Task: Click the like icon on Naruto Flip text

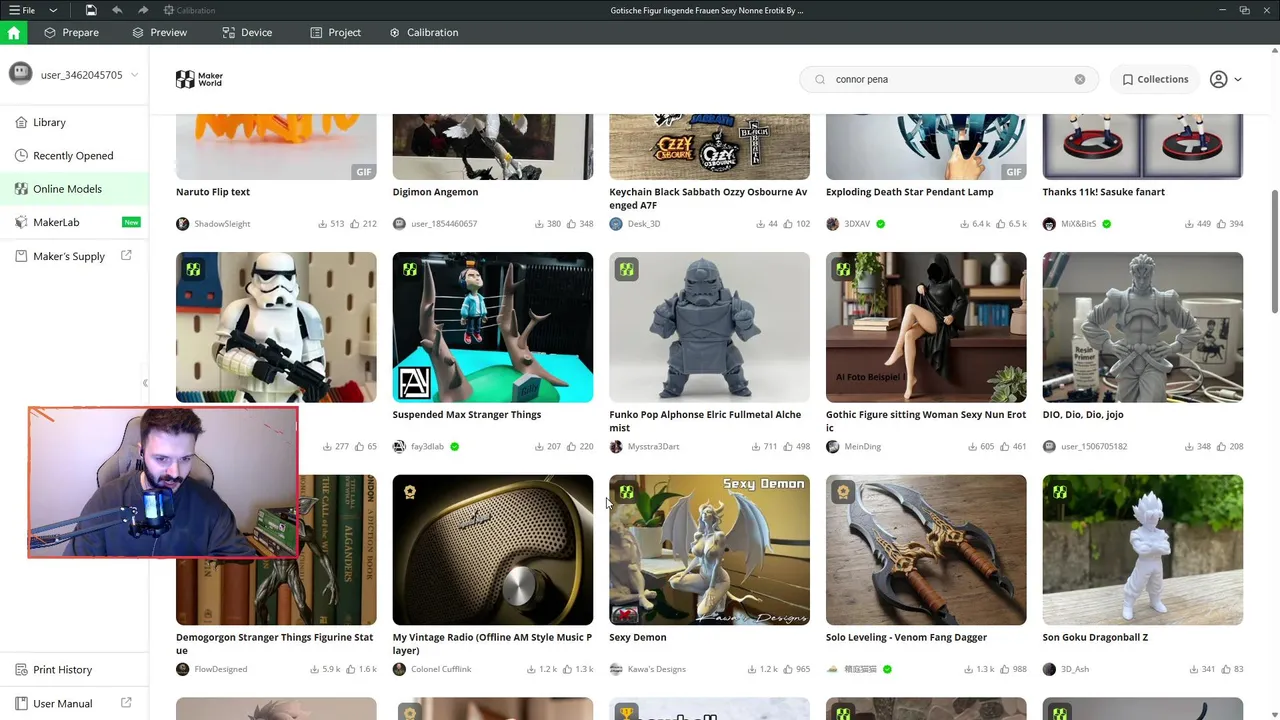Action: [x=355, y=224]
